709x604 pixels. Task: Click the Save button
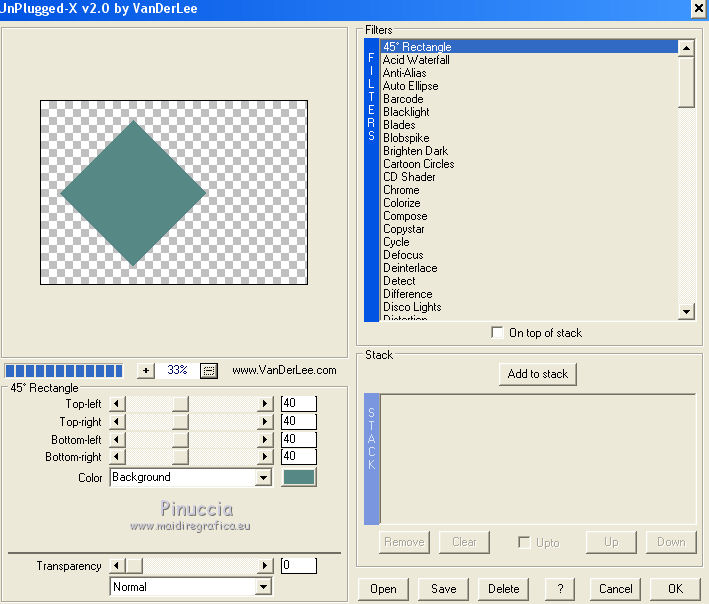[443, 589]
